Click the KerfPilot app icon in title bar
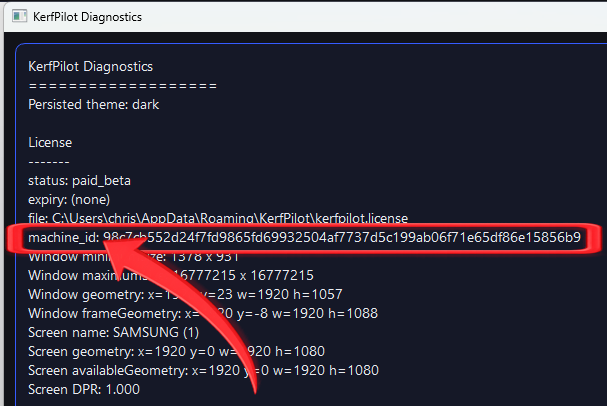Image resolution: width=607 pixels, height=406 pixels. coord(17,17)
